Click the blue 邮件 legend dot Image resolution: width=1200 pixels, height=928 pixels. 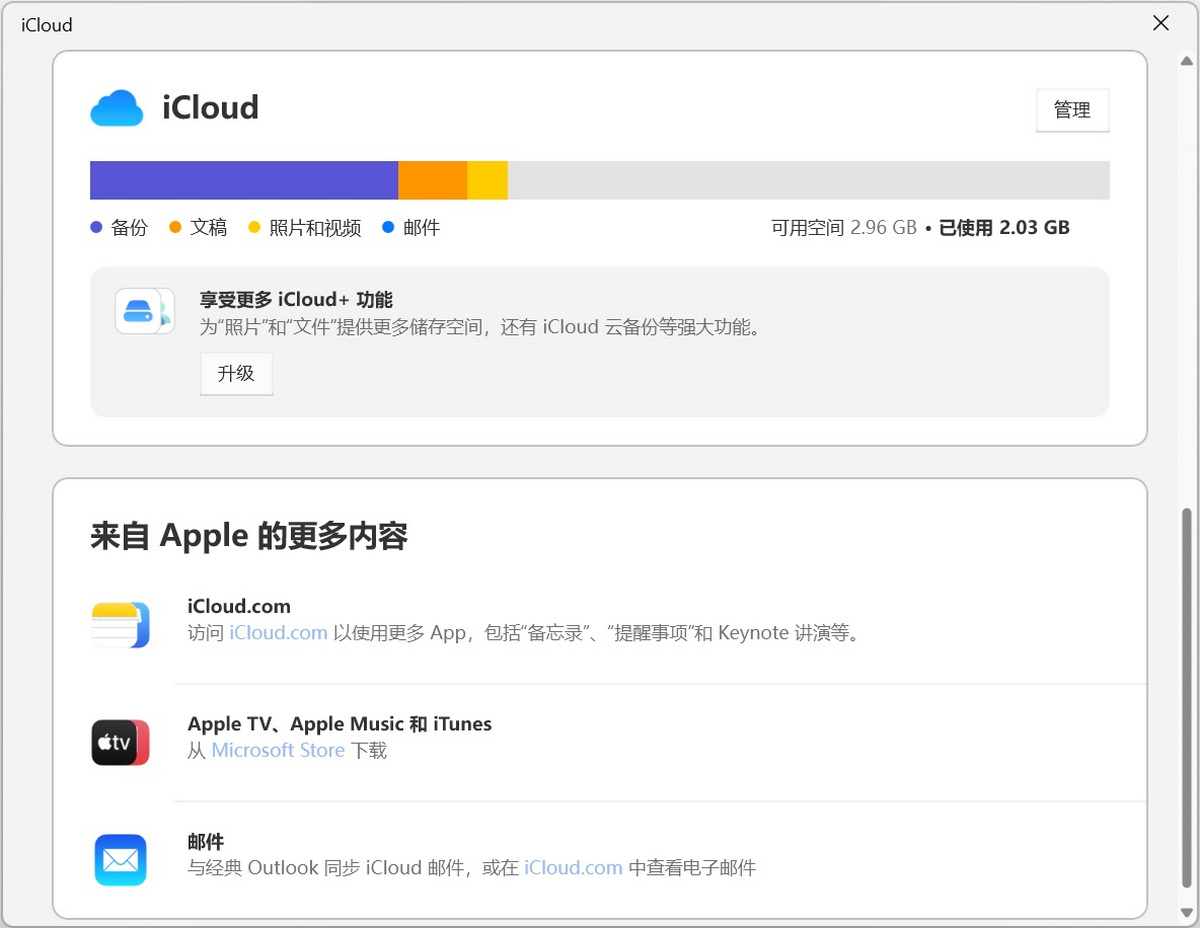[x=388, y=227]
